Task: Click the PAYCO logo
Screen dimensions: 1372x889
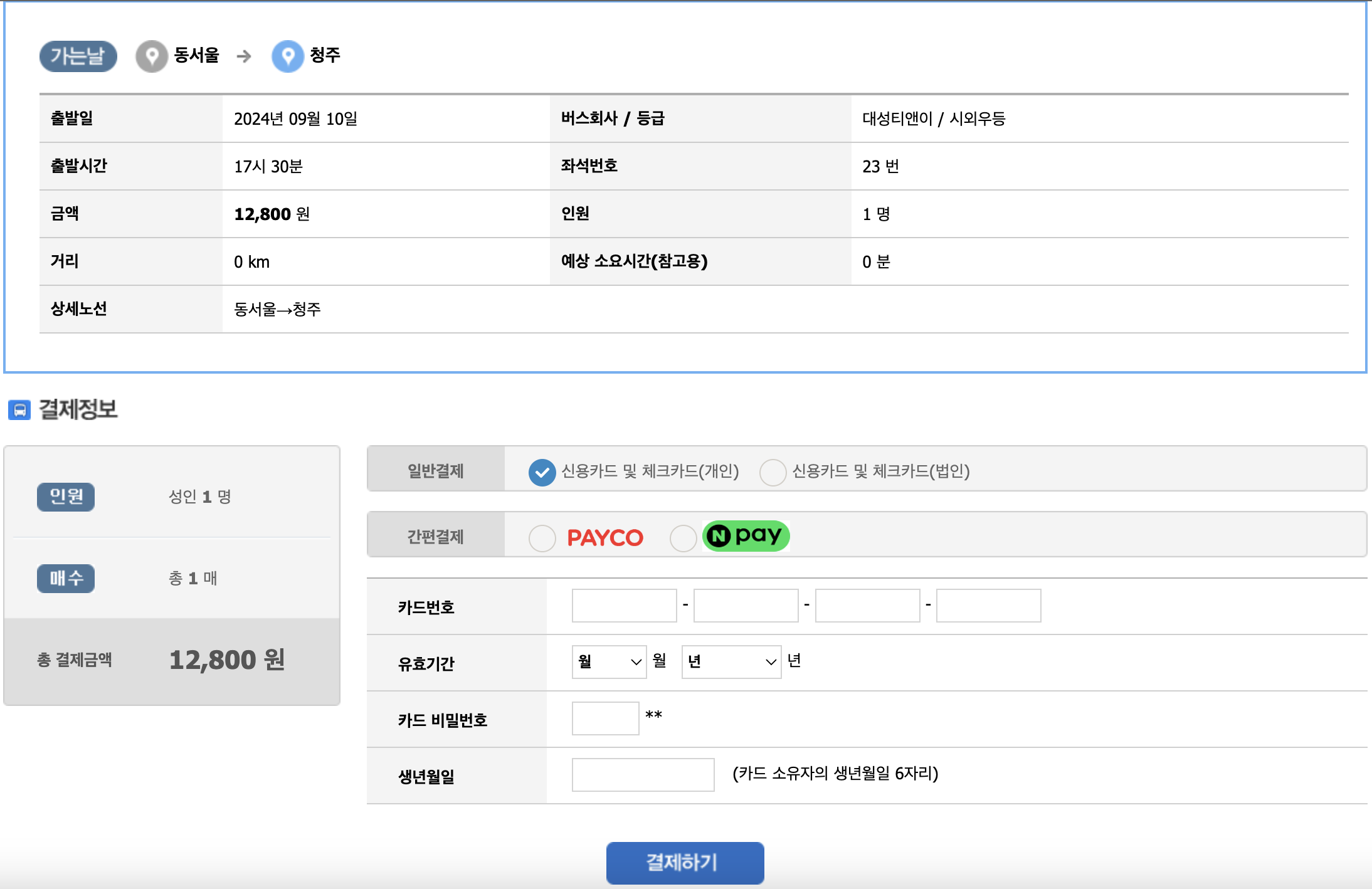Action: (x=604, y=537)
